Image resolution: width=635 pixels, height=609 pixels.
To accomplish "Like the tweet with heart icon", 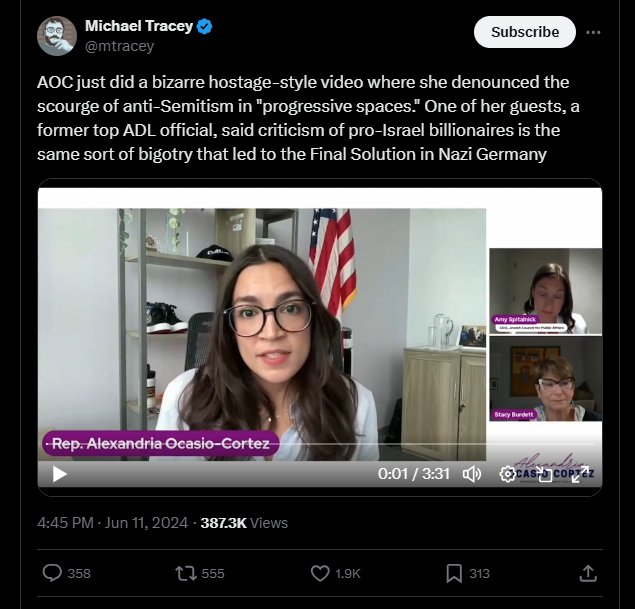I will 320,573.
